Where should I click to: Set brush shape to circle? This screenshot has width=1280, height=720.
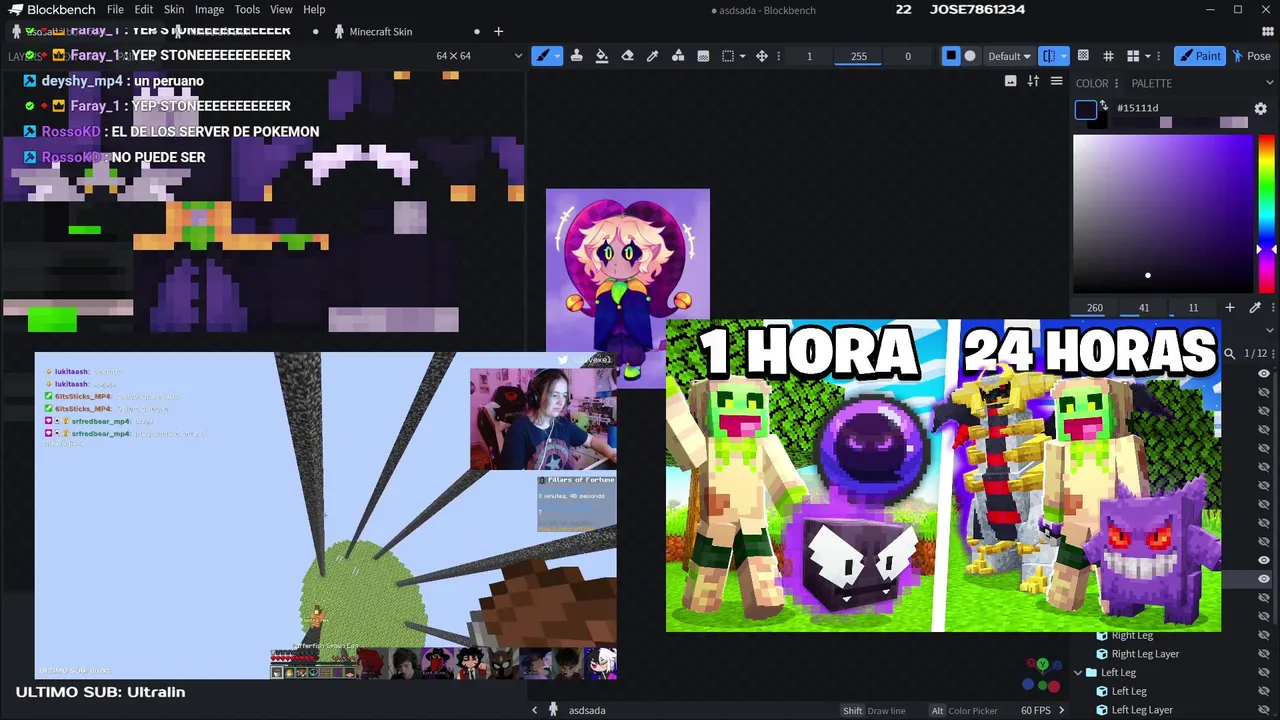click(x=970, y=56)
